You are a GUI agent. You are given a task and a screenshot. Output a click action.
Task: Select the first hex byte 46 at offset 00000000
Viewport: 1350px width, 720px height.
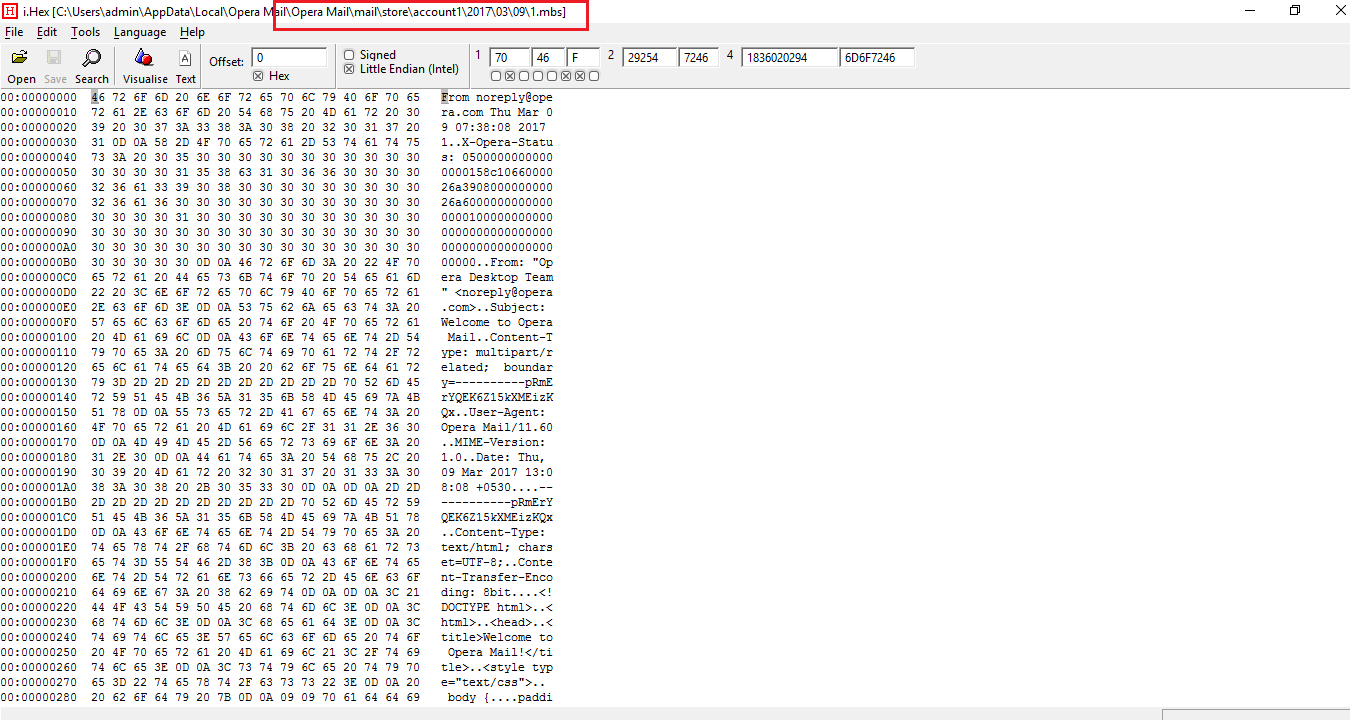[98, 97]
